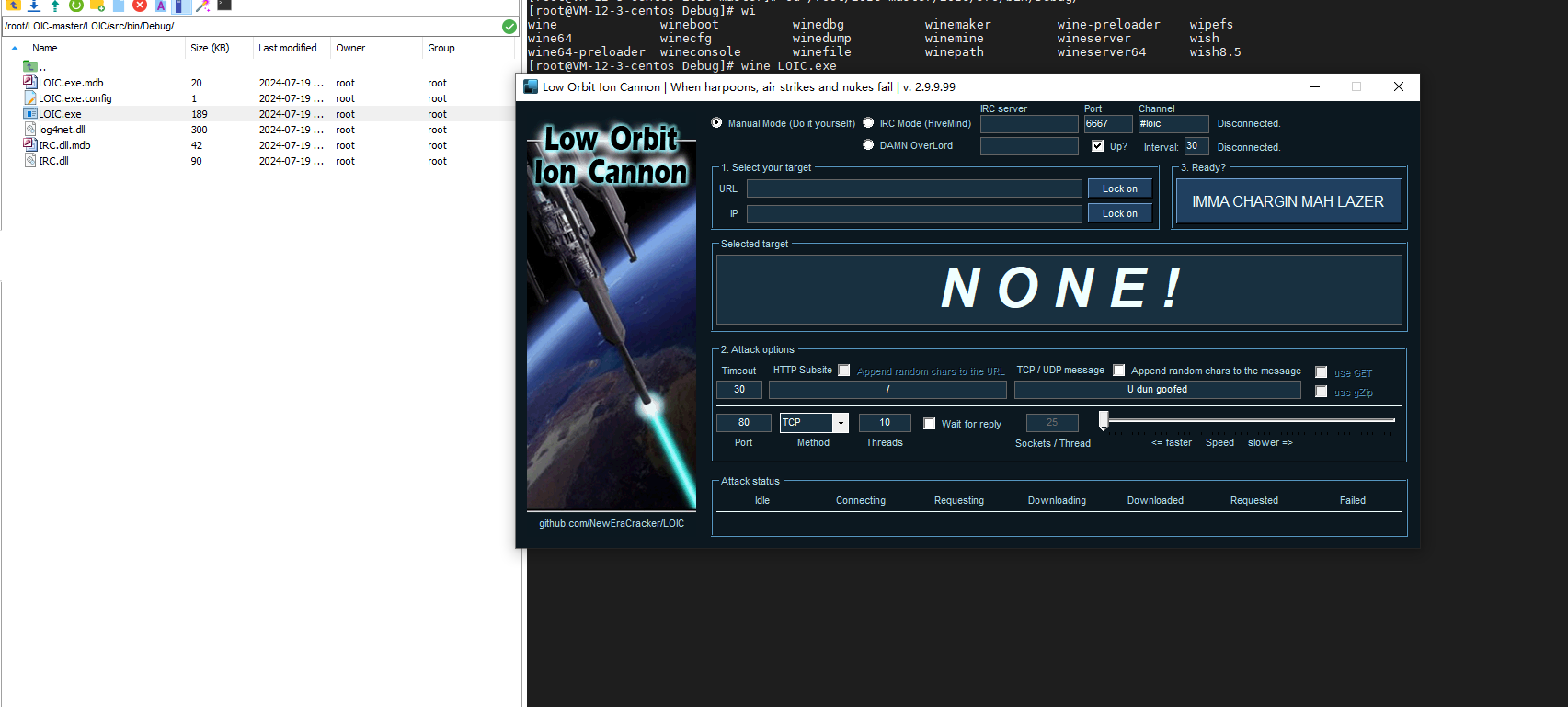Click the highlighted blue panel toolbar icon

click(181, 6)
